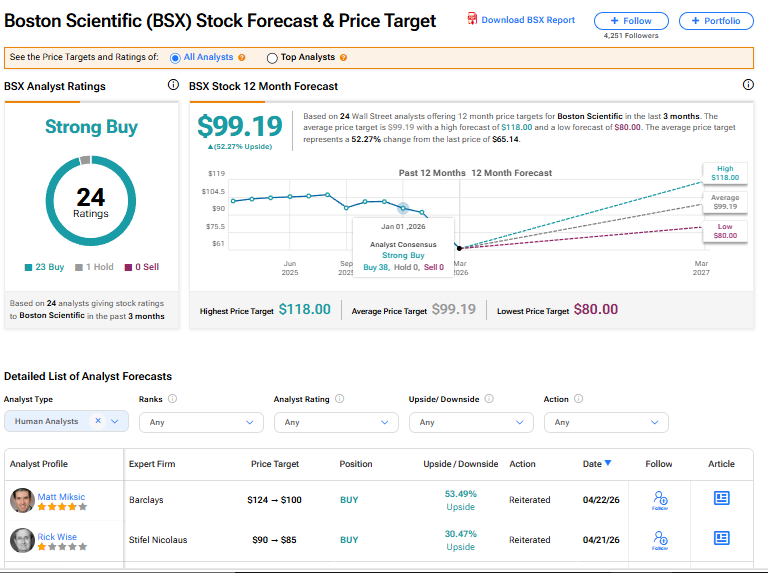Select the Top Analysts radio button

pyautogui.click(x=272, y=58)
